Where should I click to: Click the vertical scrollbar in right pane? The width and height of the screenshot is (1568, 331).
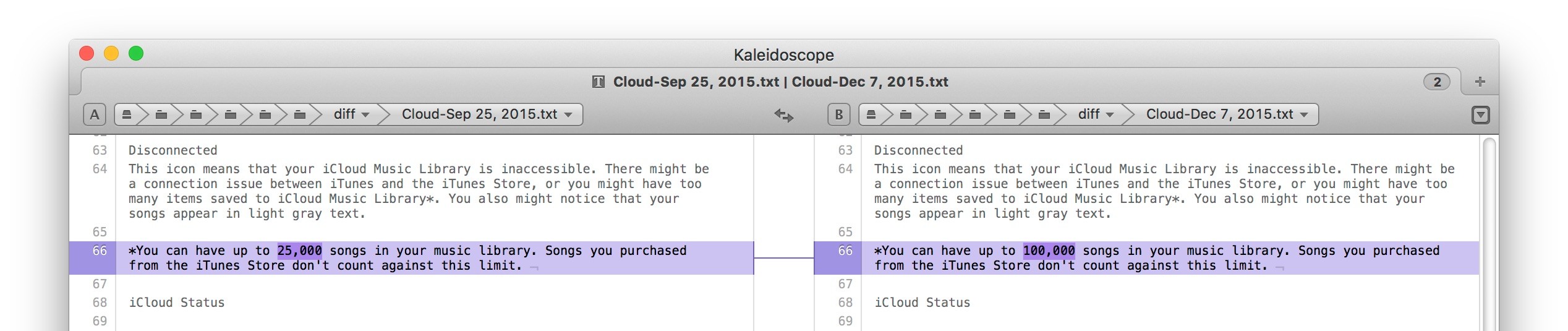[1489, 235]
